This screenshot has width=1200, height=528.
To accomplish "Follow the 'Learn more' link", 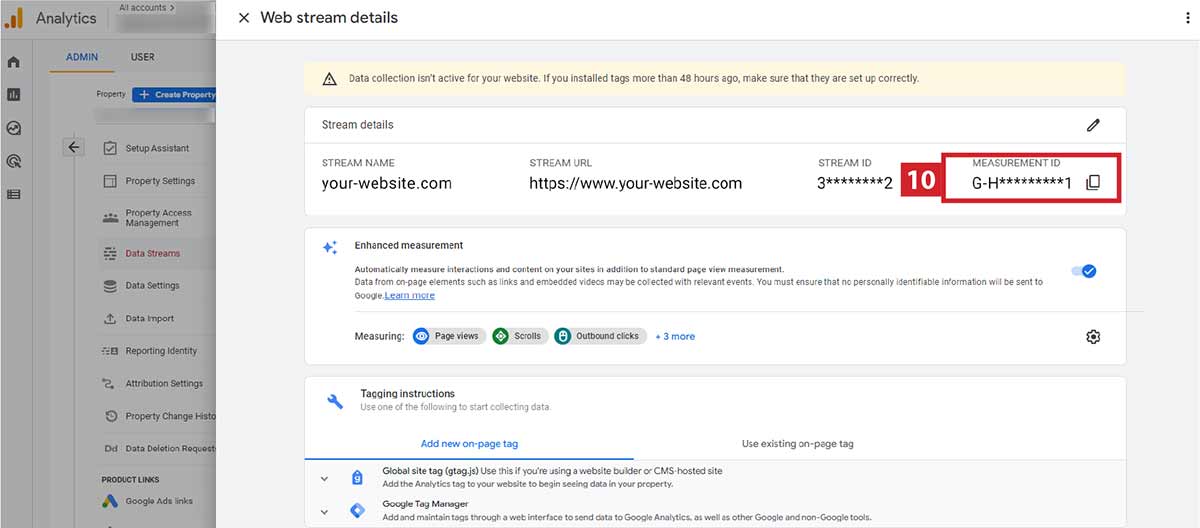I will pyautogui.click(x=410, y=295).
